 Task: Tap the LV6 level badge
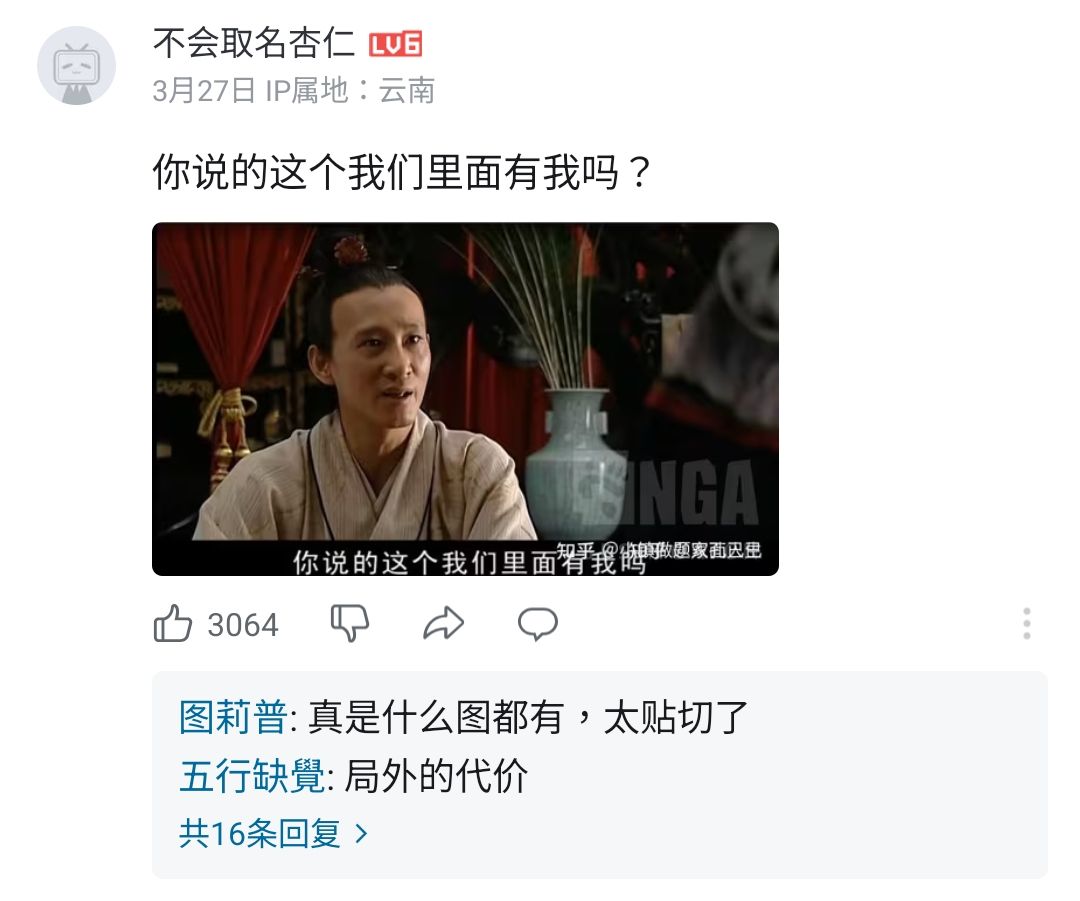395,44
